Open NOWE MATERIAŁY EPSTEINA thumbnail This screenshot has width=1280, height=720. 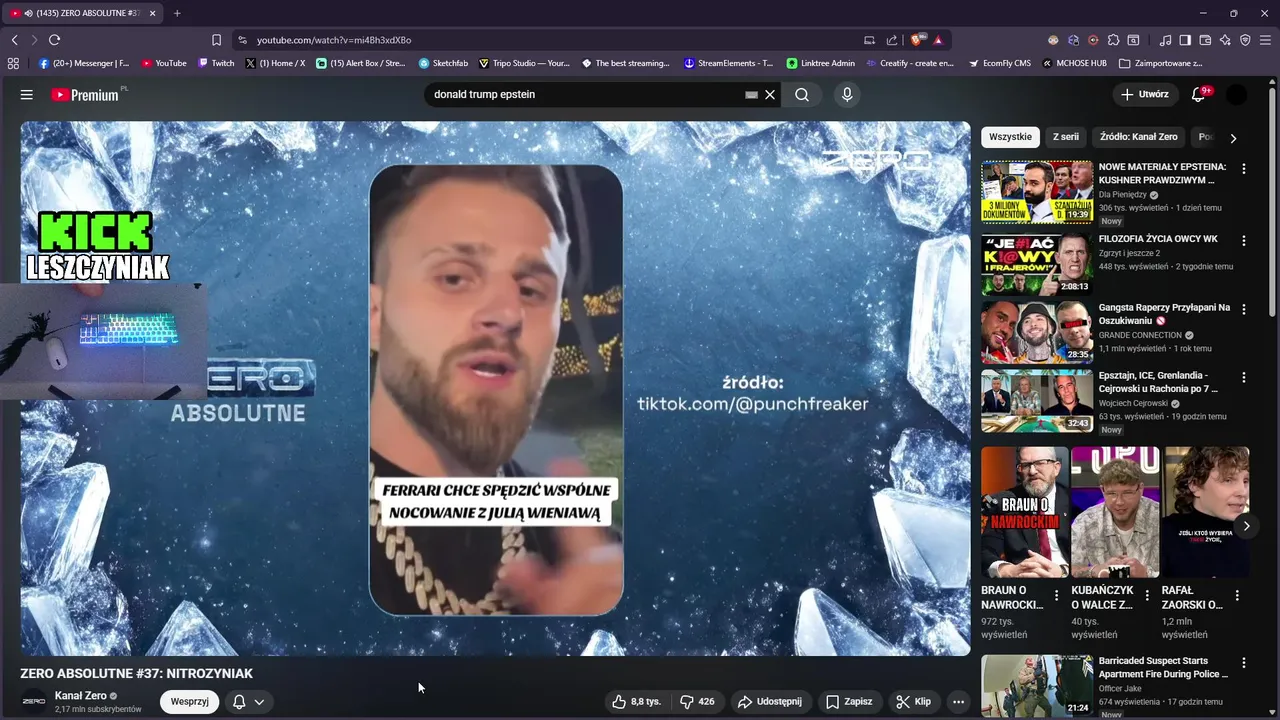tap(1037, 191)
